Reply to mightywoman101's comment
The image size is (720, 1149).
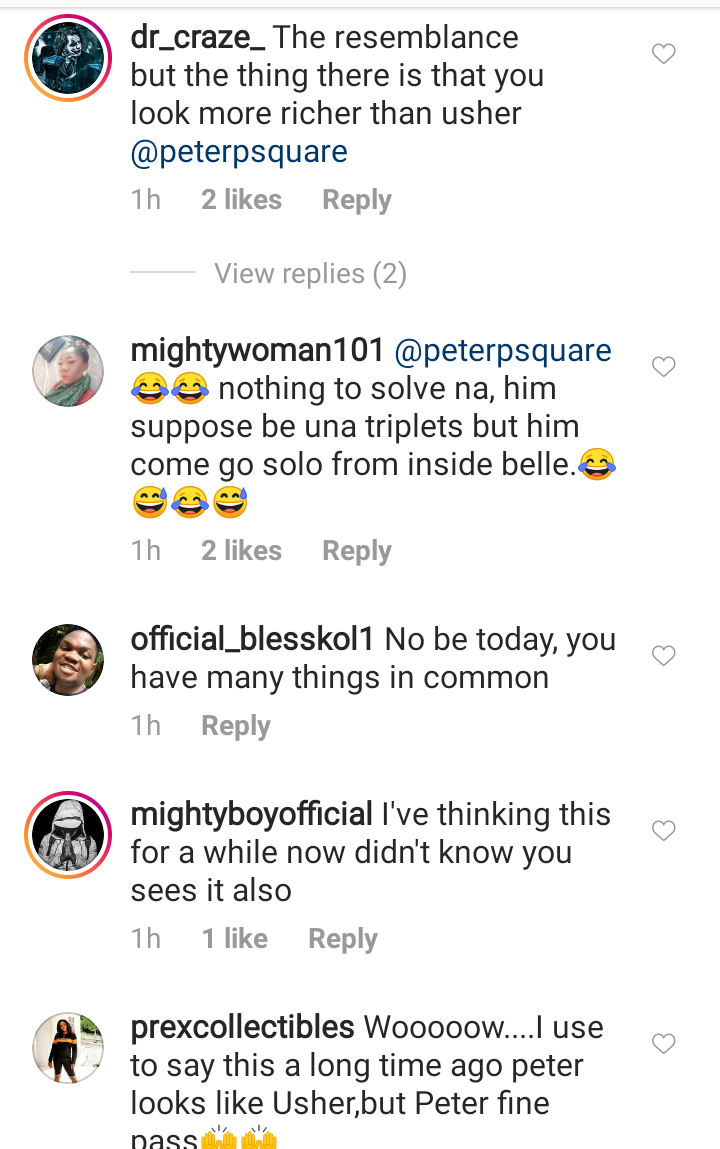356,551
